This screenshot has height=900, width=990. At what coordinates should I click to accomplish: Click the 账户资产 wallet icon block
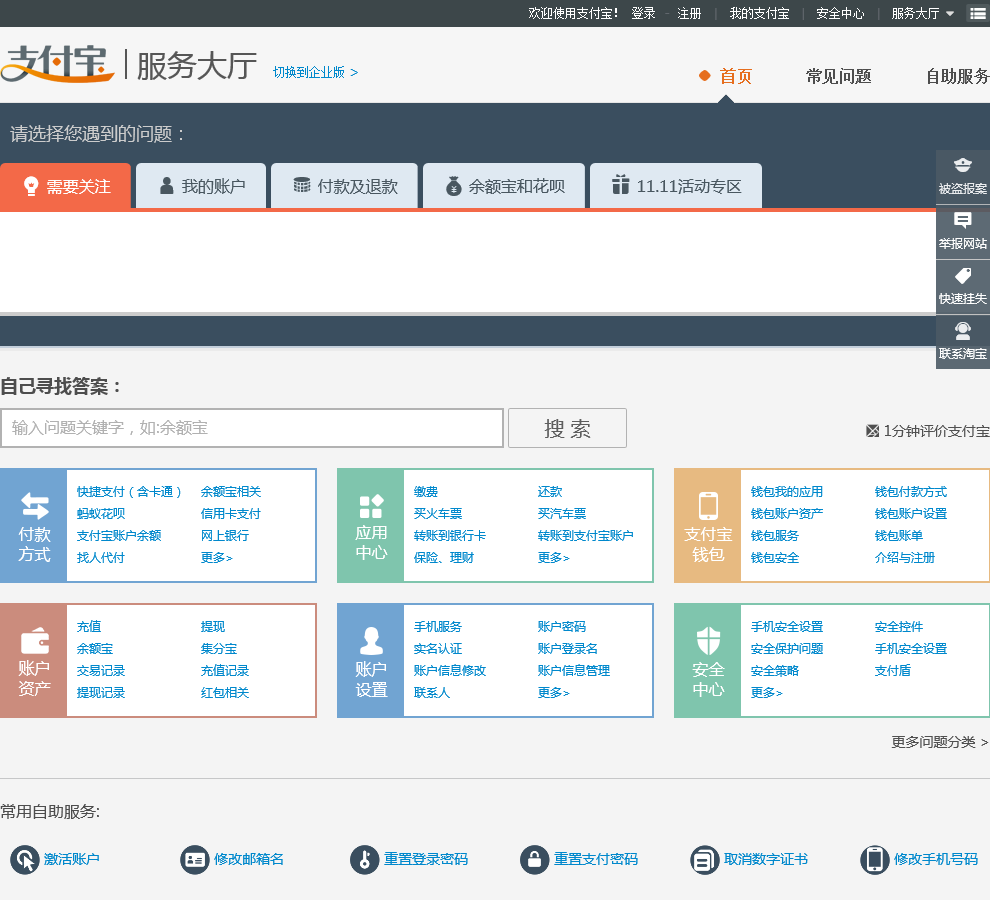pos(33,661)
